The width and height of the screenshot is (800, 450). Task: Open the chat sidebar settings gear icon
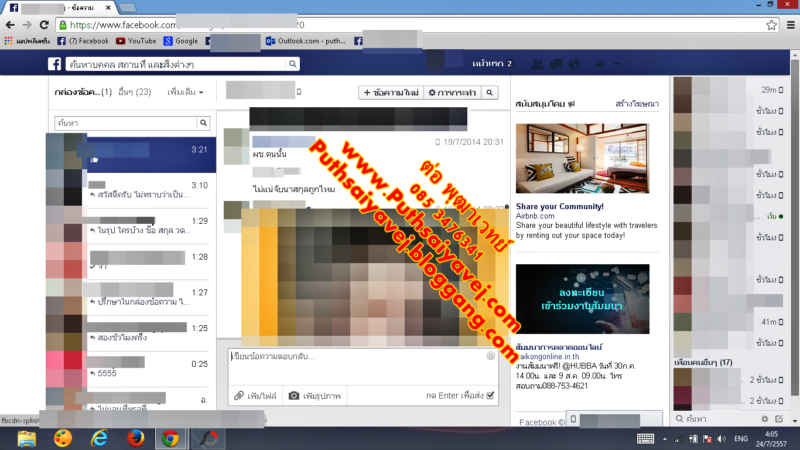point(763,417)
